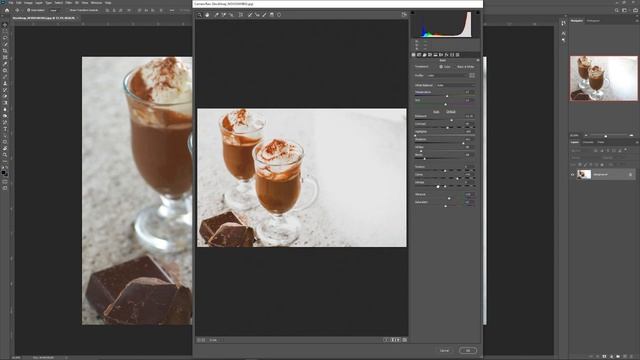Click the Home icon in Photoshop options bar

pyautogui.click(x=7, y=10)
